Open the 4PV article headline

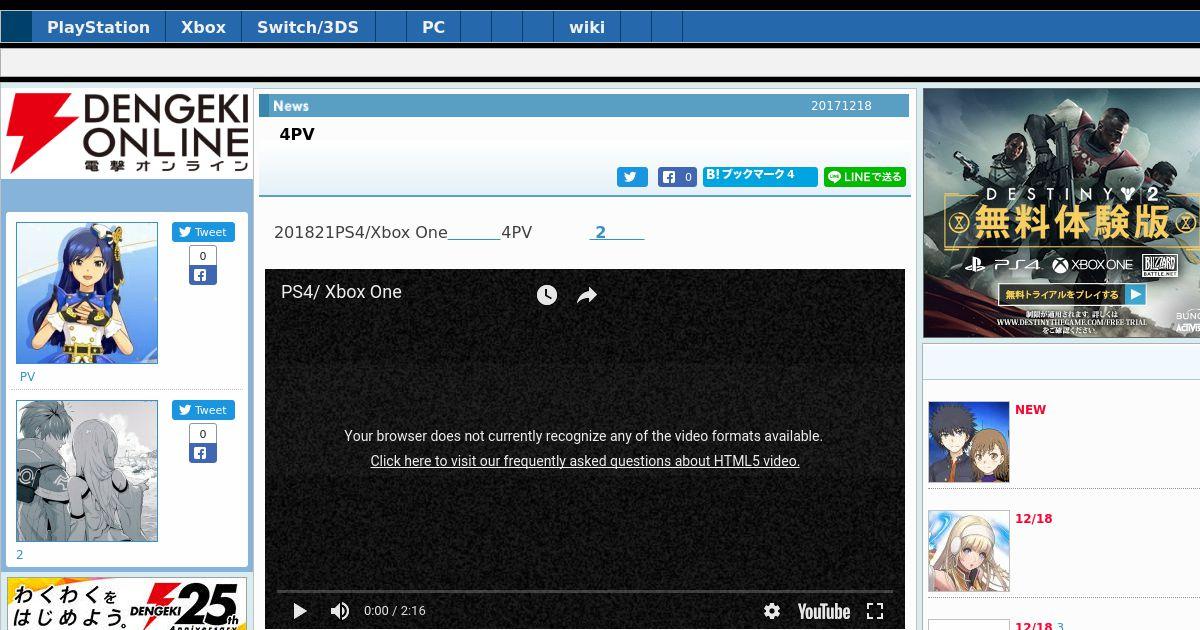[x=297, y=134]
